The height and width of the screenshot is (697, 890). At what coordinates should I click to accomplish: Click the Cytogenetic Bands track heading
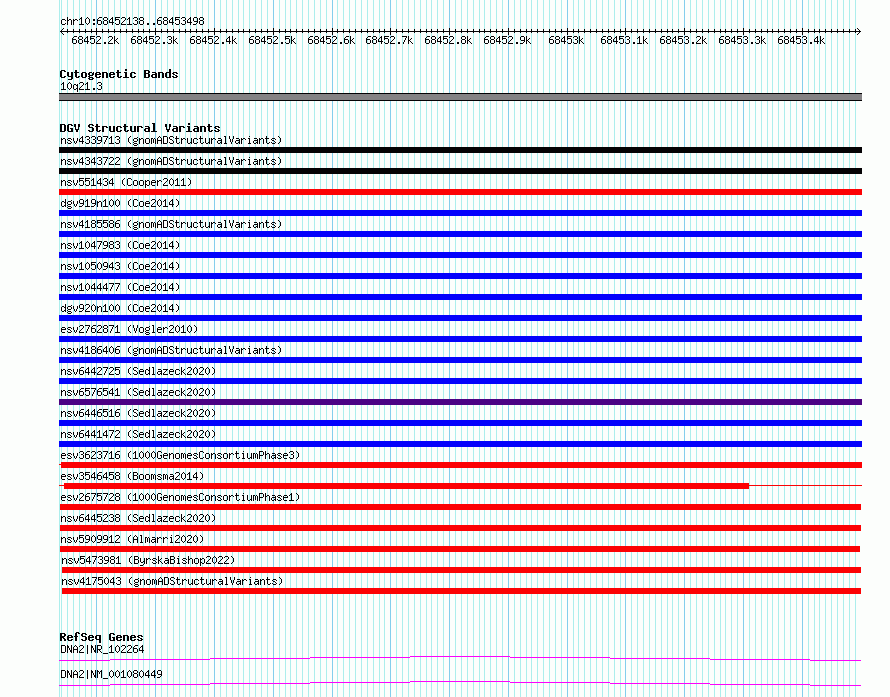(119, 74)
